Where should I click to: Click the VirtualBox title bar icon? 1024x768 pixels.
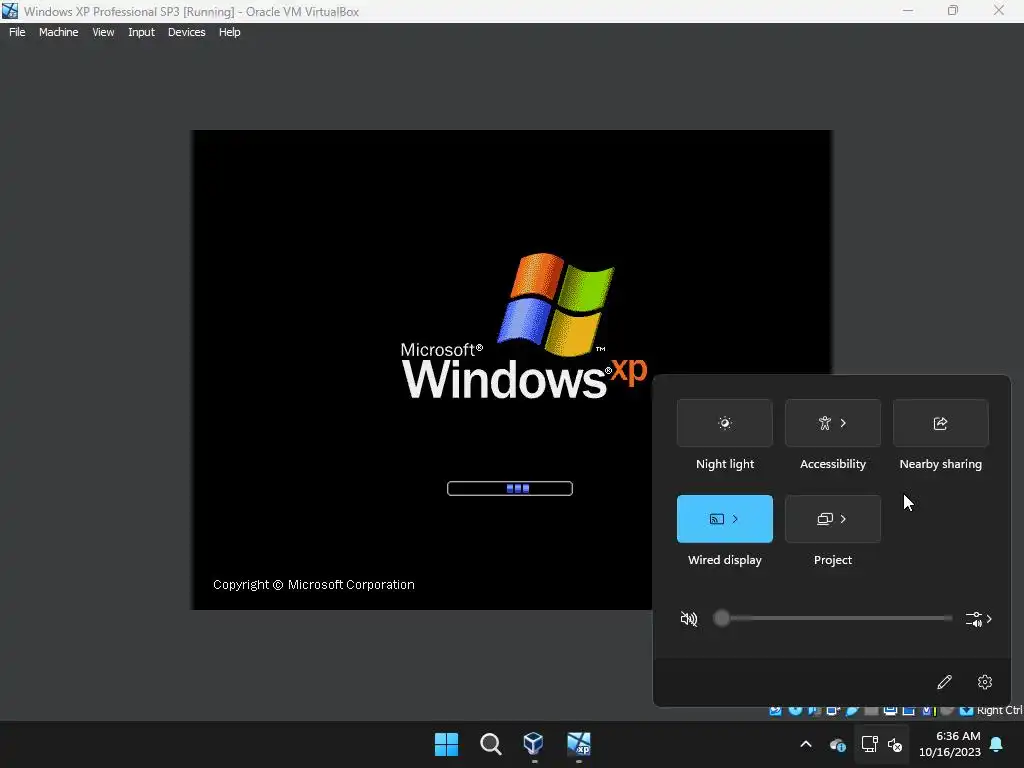[x=10, y=11]
